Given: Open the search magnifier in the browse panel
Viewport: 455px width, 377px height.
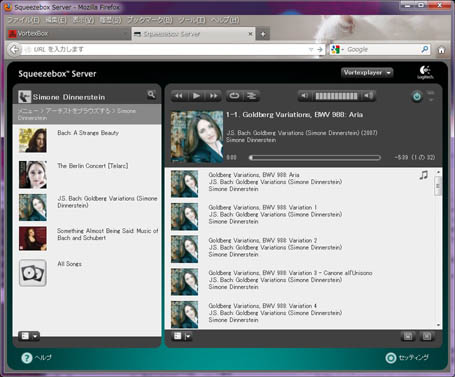Looking at the screenshot, I should pos(151,95).
